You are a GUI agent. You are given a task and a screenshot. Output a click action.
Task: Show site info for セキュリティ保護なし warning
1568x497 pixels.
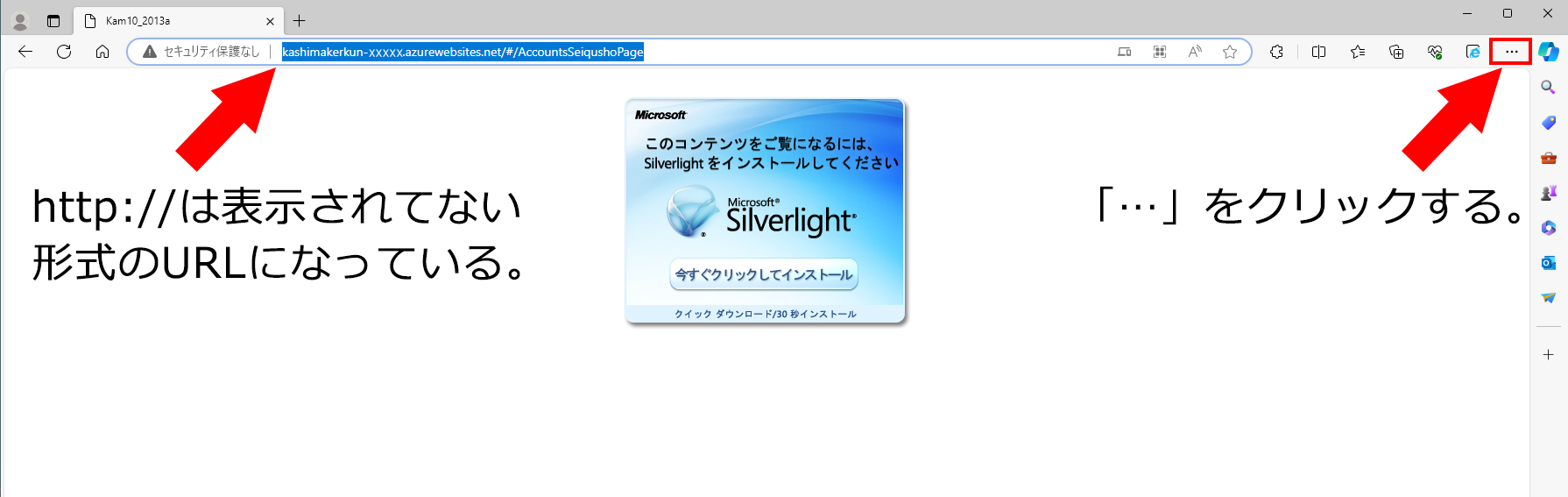coord(201,52)
